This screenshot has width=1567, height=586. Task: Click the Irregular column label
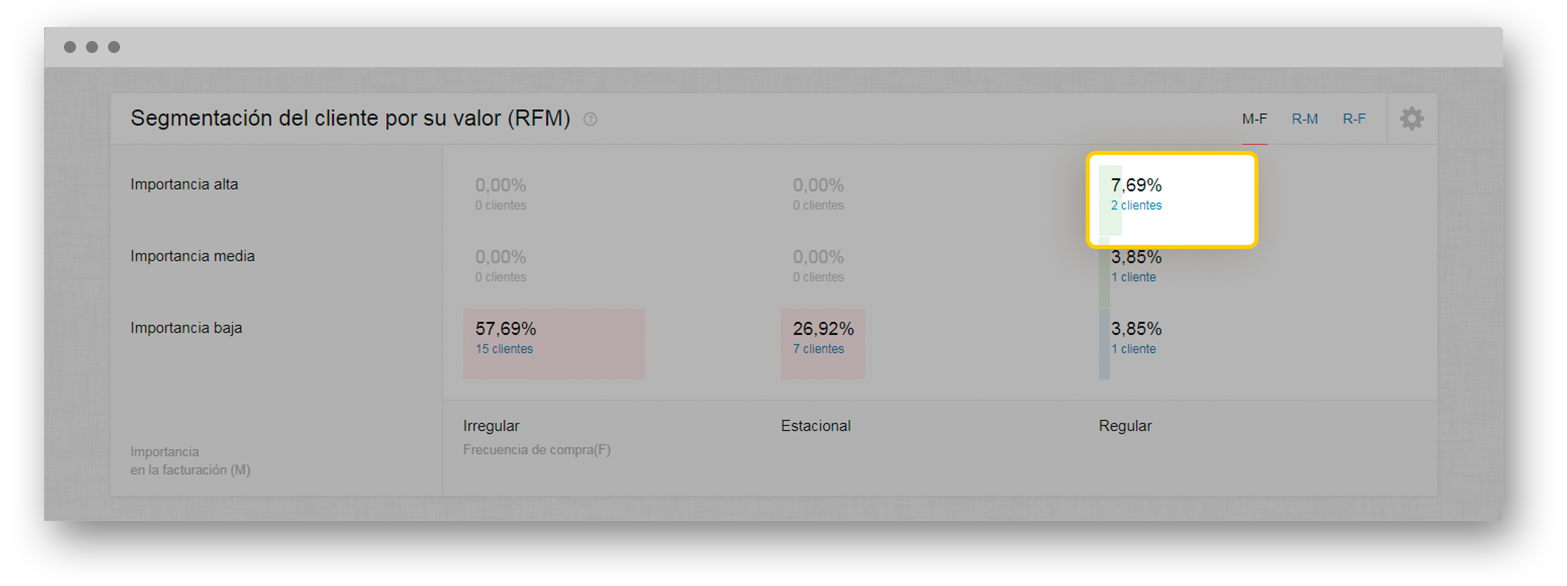491,426
